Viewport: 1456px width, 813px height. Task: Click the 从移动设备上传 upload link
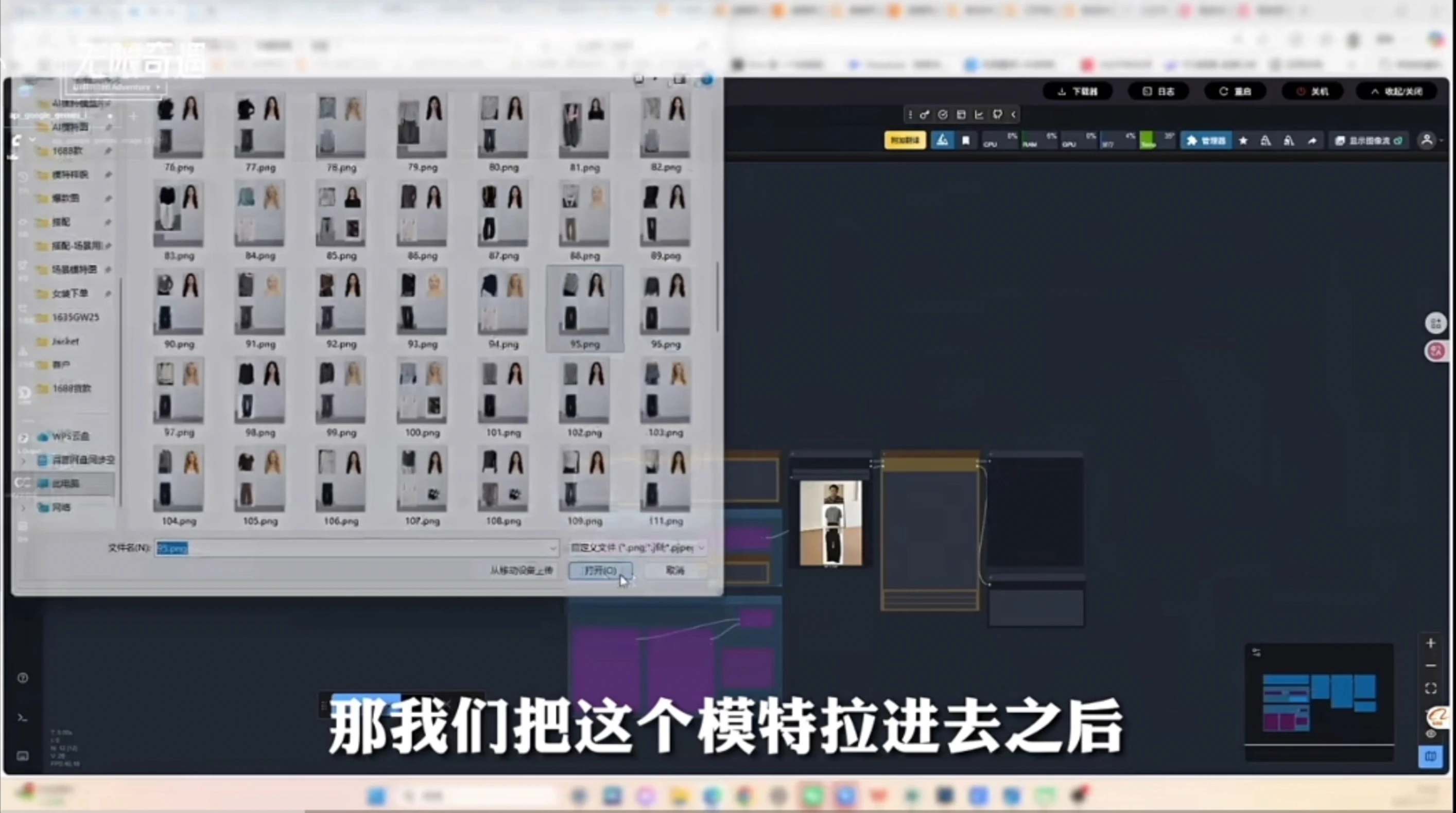pyautogui.click(x=521, y=571)
